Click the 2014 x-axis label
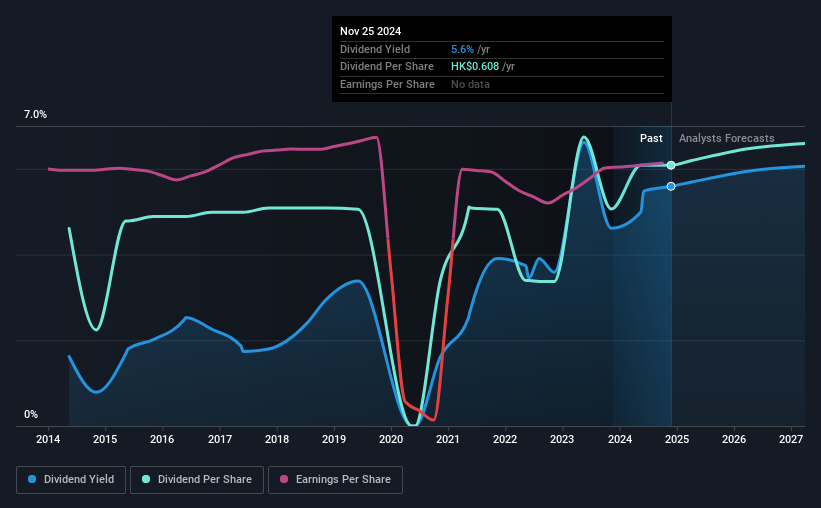 tap(48, 439)
